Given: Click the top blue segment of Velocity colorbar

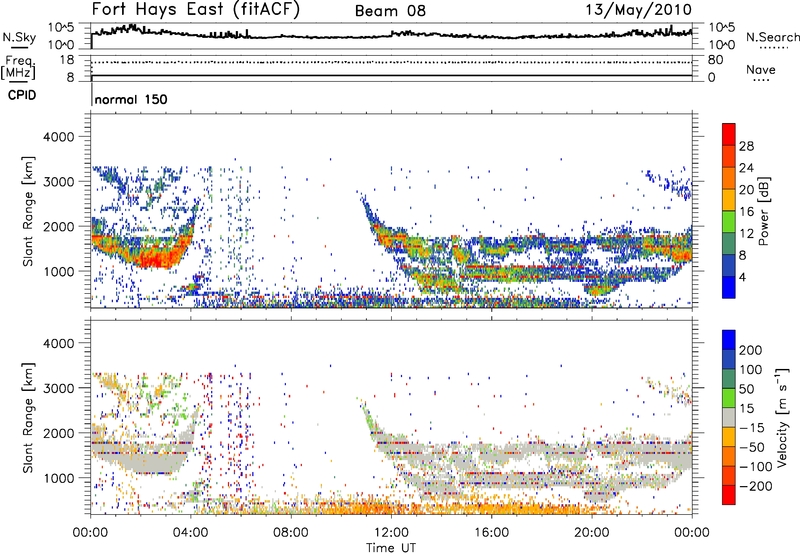Looking at the screenshot, I should [729, 339].
